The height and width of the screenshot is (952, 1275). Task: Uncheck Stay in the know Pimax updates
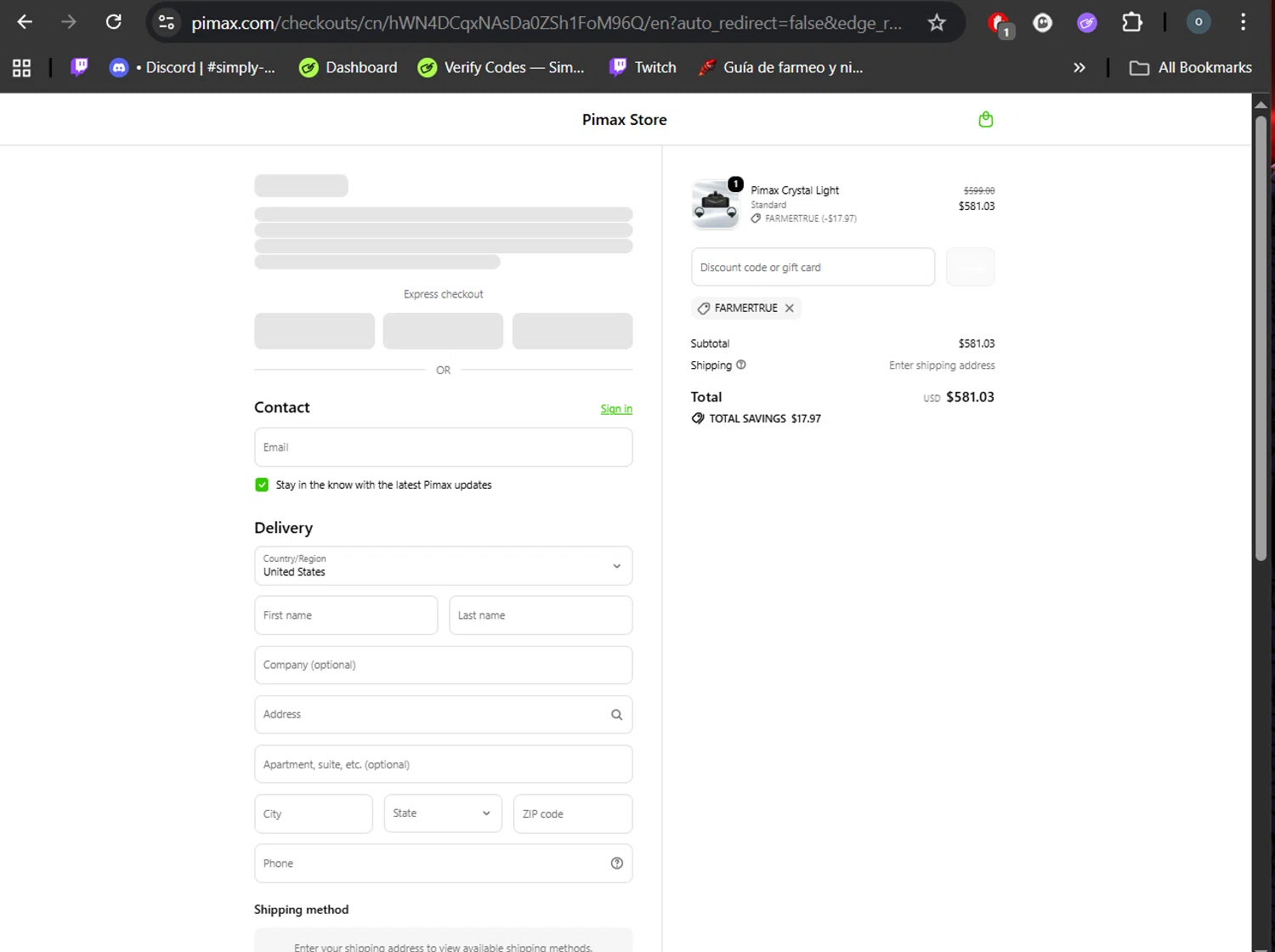point(262,484)
